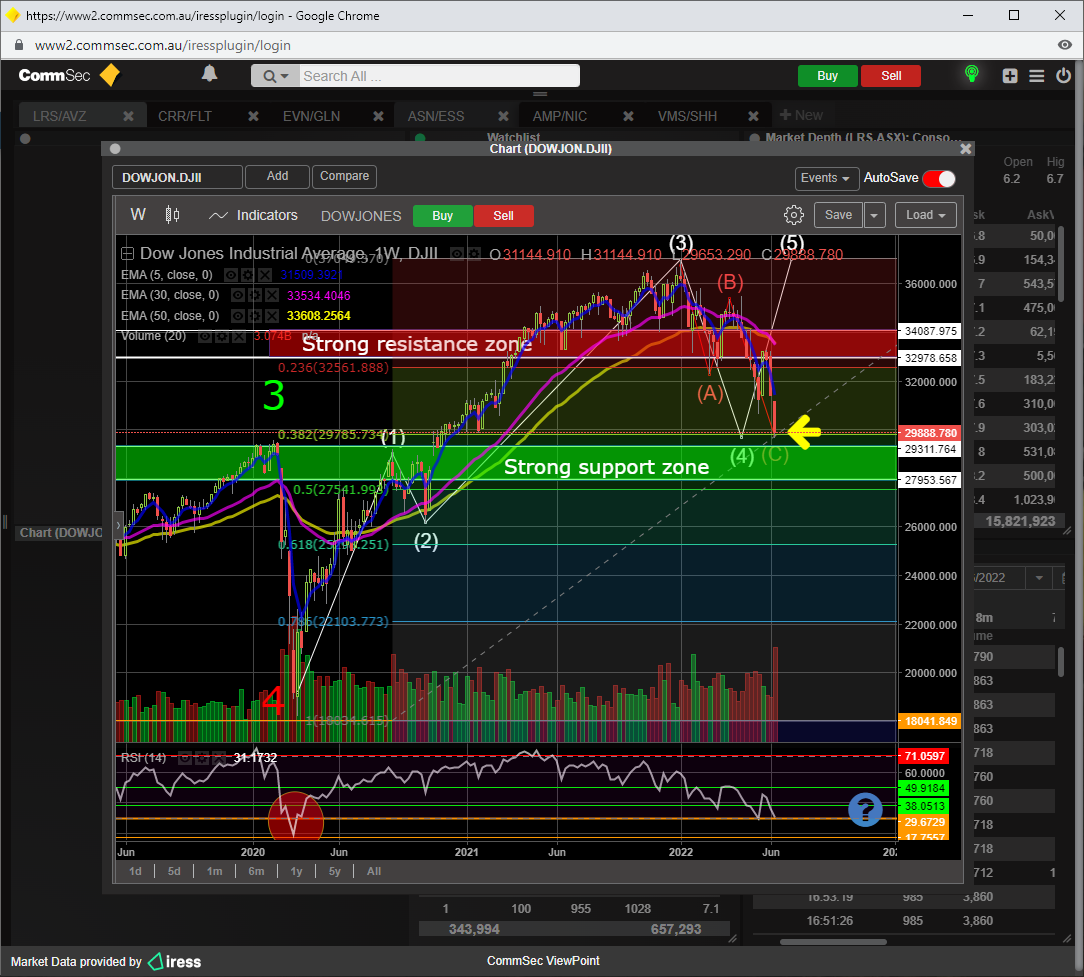1084x977 pixels.
Task: Switch to the AMP/NIC tab
Action: pos(560,116)
